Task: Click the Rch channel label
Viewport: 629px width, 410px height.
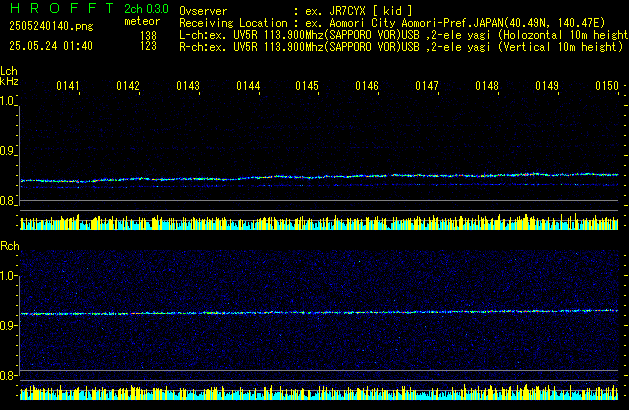Action: pos(10,246)
